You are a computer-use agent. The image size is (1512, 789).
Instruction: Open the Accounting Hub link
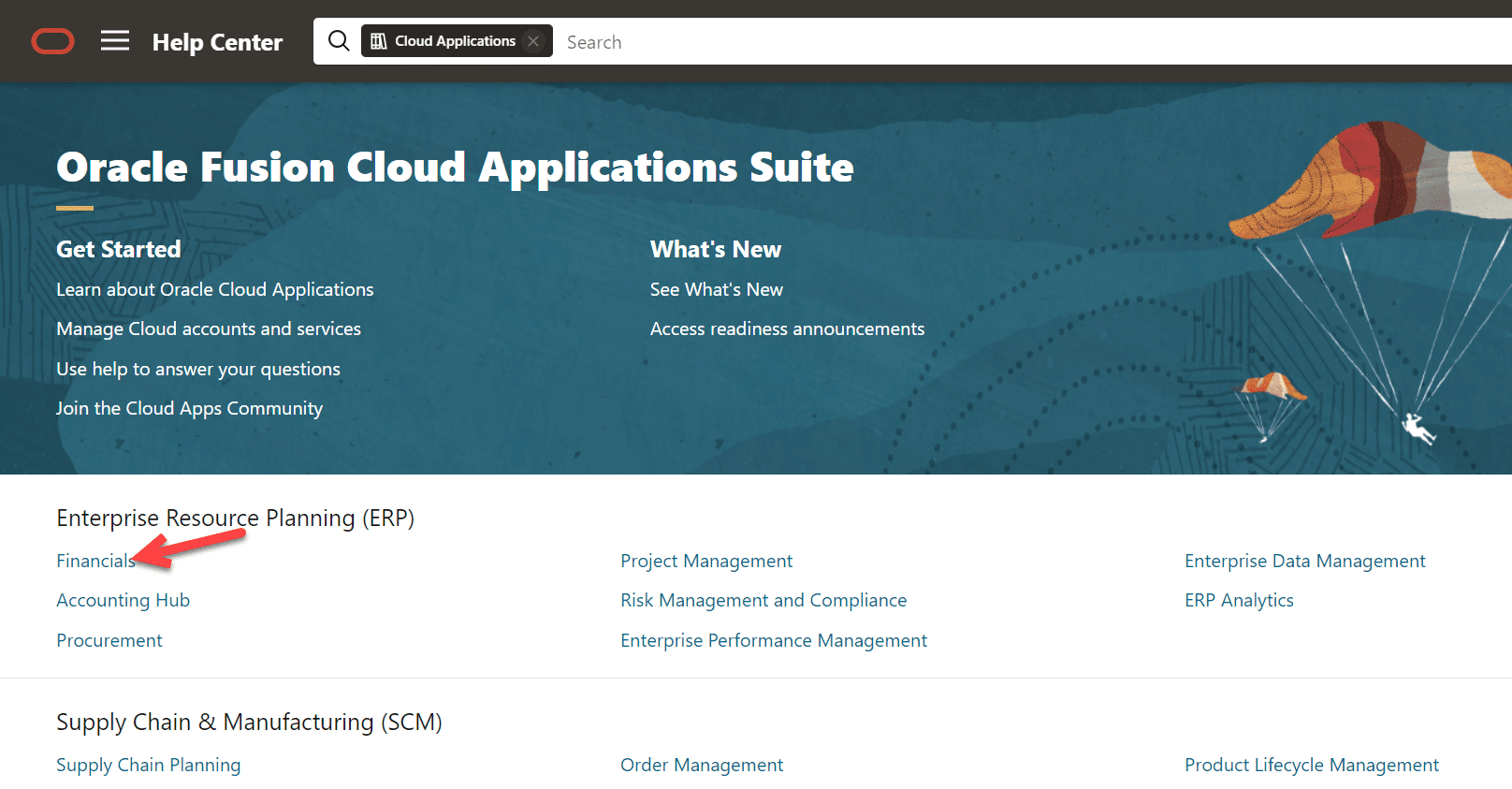click(123, 600)
